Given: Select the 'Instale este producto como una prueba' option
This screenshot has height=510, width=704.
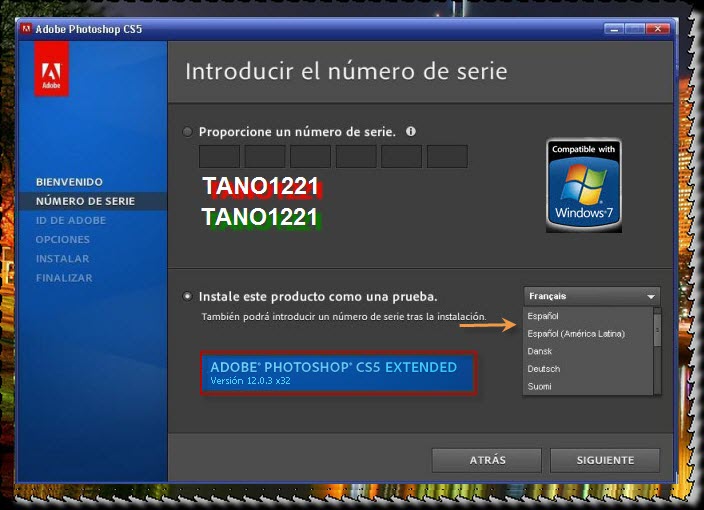Looking at the screenshot, I should (x=188, y=296).
